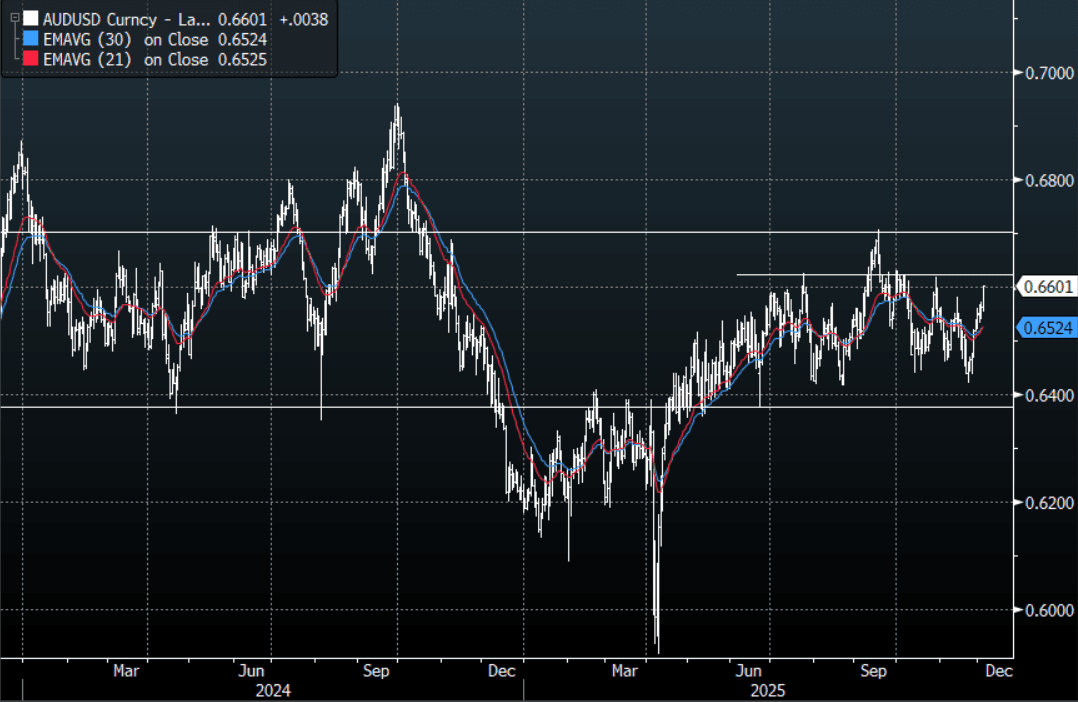Click the 0.6200 price axis label
1078x702 pixels.
(x=1044, y=502)
